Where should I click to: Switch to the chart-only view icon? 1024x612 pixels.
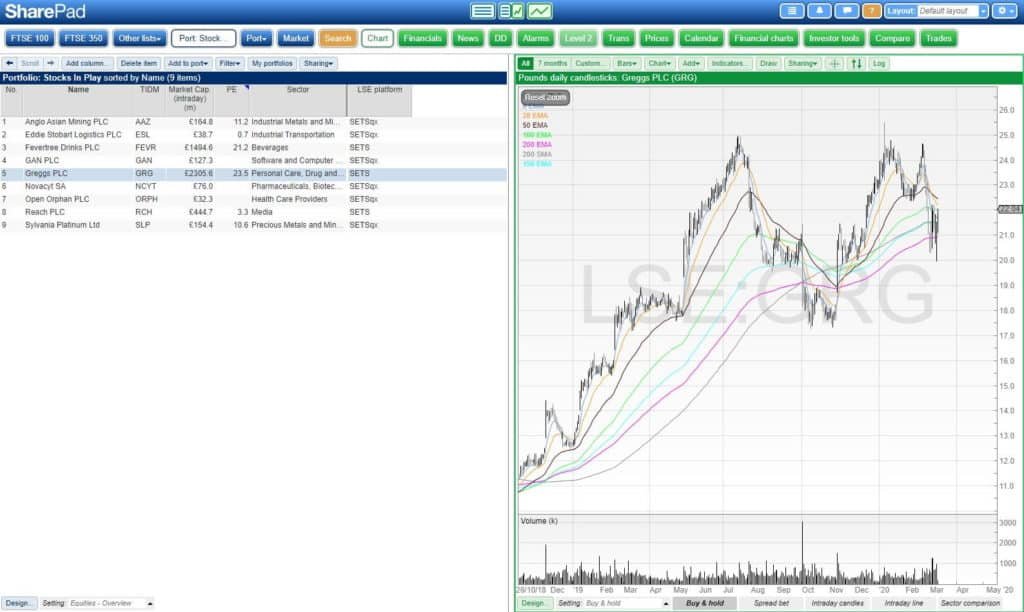point(540,11)
